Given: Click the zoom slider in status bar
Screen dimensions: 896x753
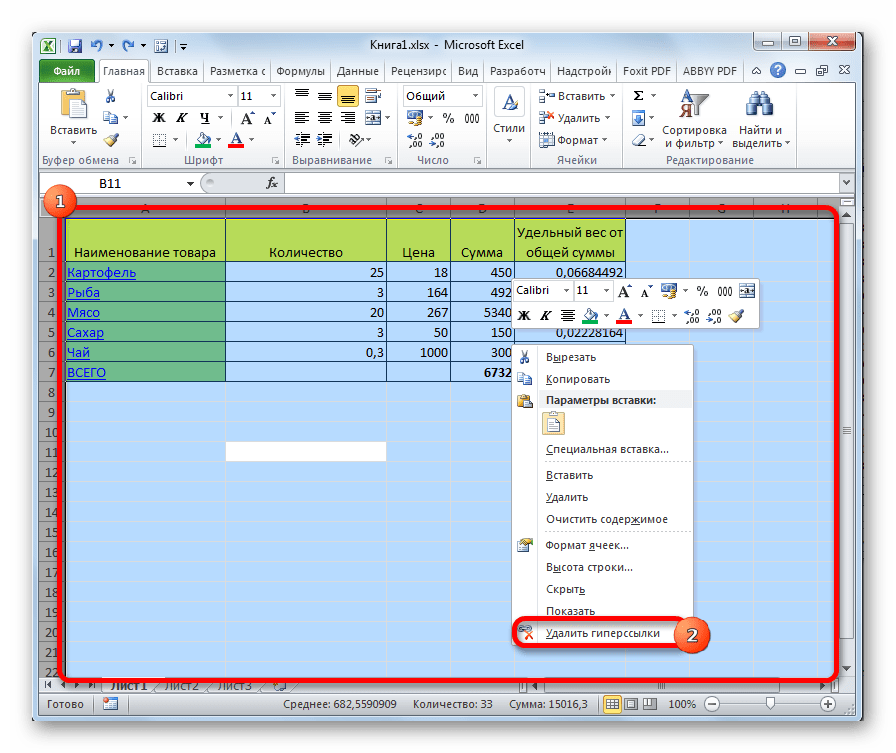Looking at the screenshot, I should pos(768,705).
